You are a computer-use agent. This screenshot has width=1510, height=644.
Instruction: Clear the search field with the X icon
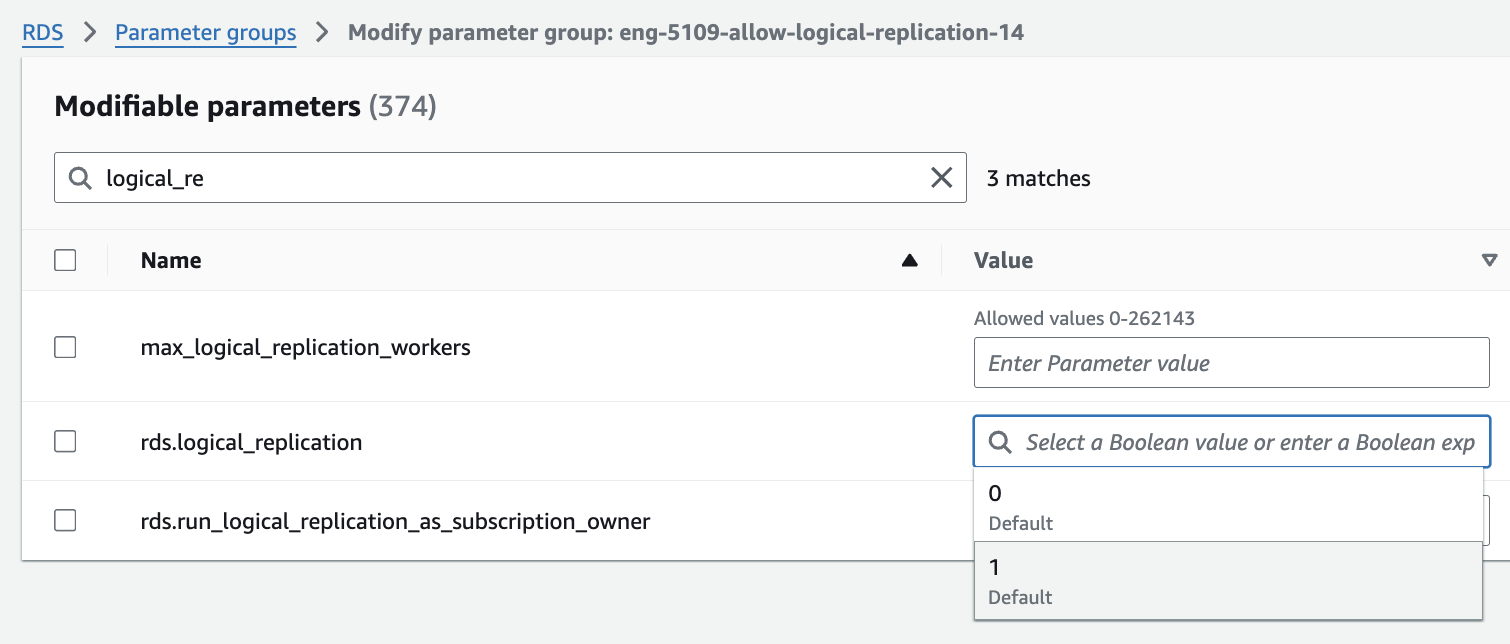point(941,178)
